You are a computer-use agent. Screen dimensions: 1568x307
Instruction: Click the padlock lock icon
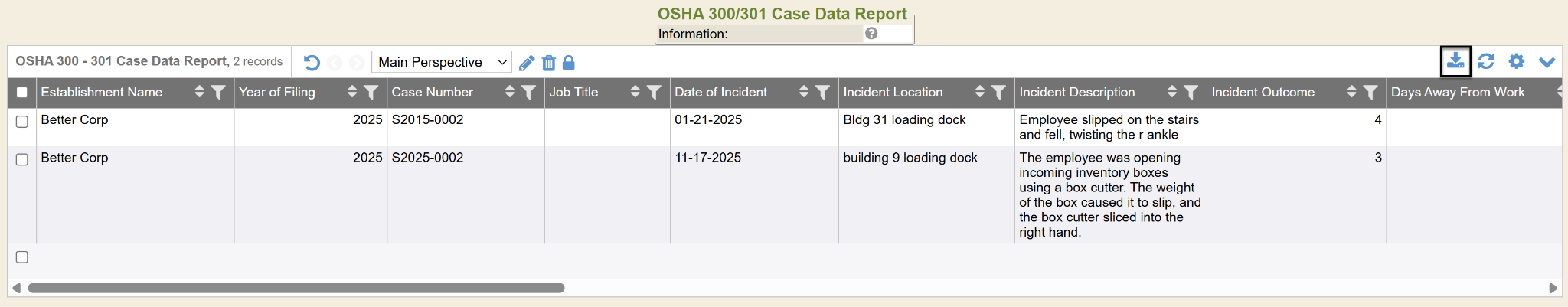pos(568,63)
